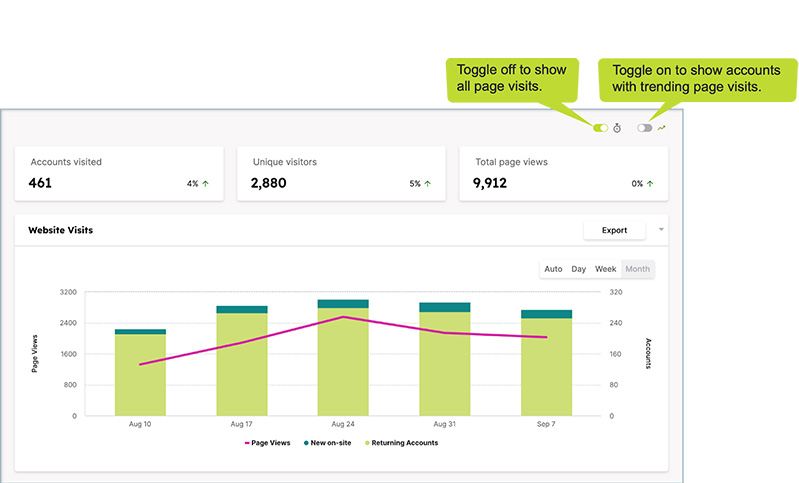
Task: Click the Page Views axis title
Action: click(x=35, y=354)
